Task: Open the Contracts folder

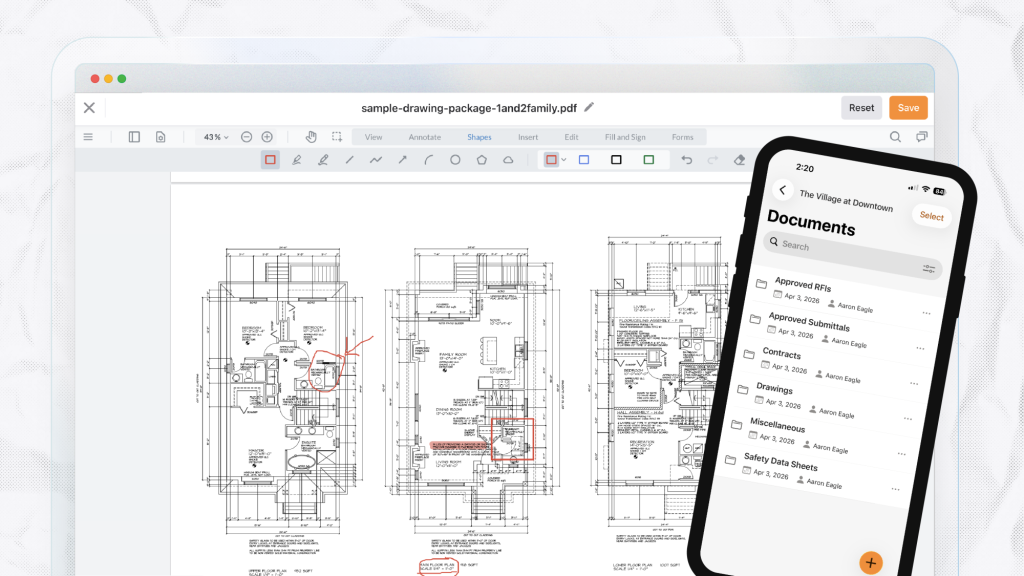Action: [833, 366]
